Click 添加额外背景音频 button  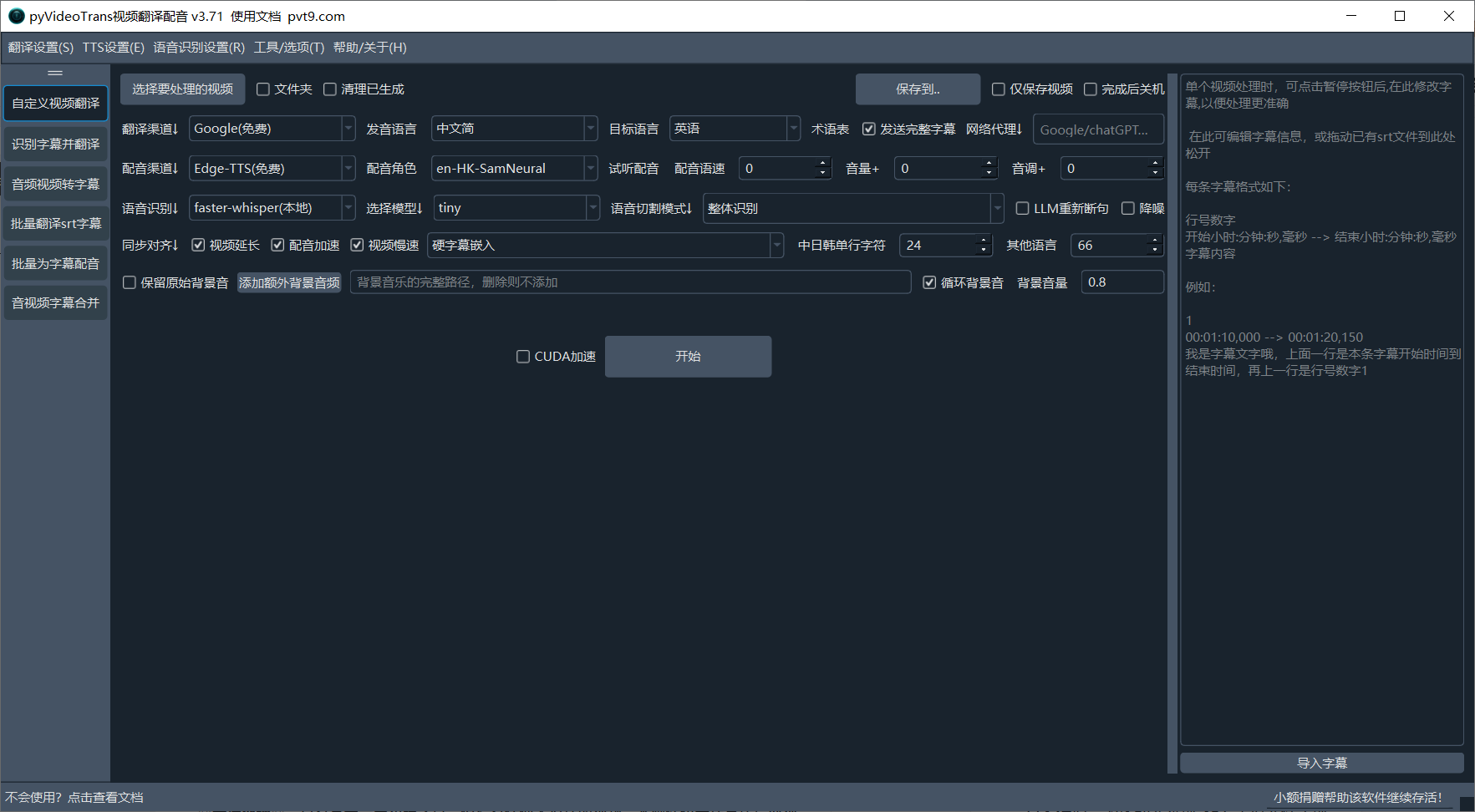point(289,283)
